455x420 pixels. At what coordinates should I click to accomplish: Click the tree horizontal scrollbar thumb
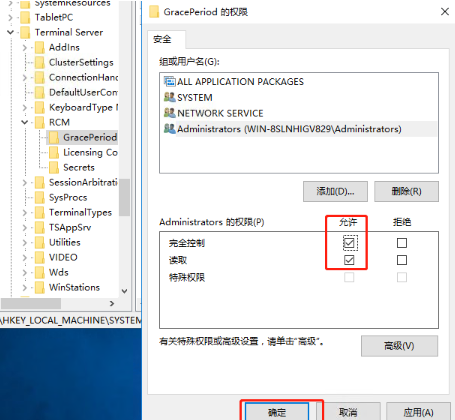click(x=31, y=303)
